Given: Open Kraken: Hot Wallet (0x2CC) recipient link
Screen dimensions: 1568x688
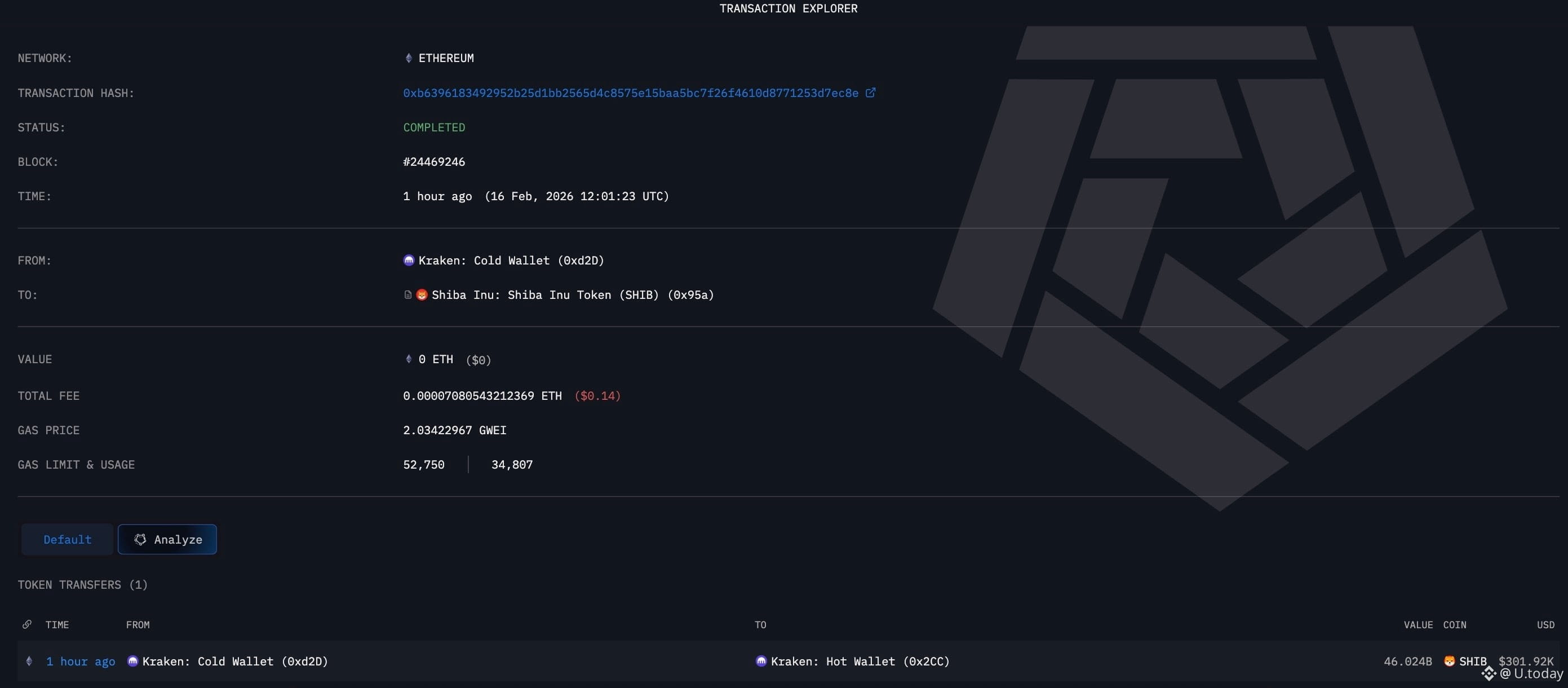Looking at the screenshot, I should [860, 661].
